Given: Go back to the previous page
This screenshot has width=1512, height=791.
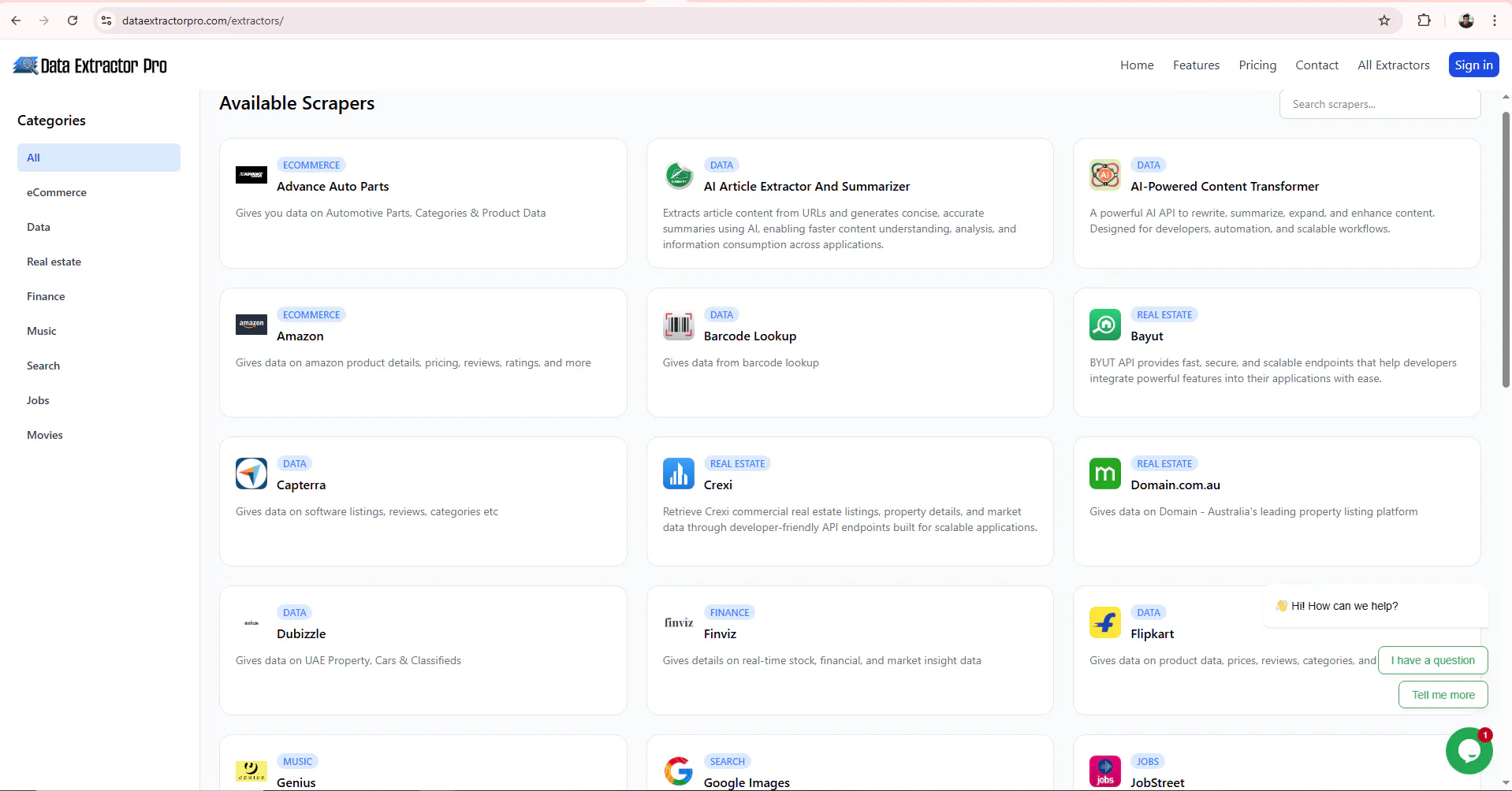Looking at the screenshot, I should [x=16, y=20].
